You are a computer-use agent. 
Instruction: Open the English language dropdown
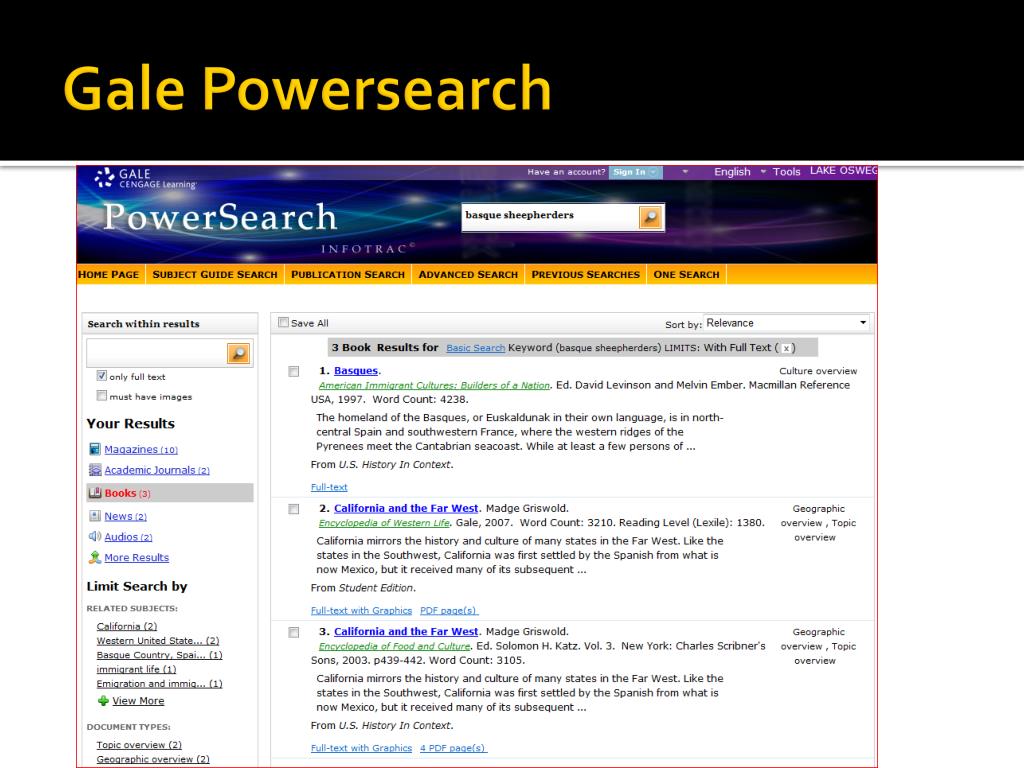pos(739,172)
